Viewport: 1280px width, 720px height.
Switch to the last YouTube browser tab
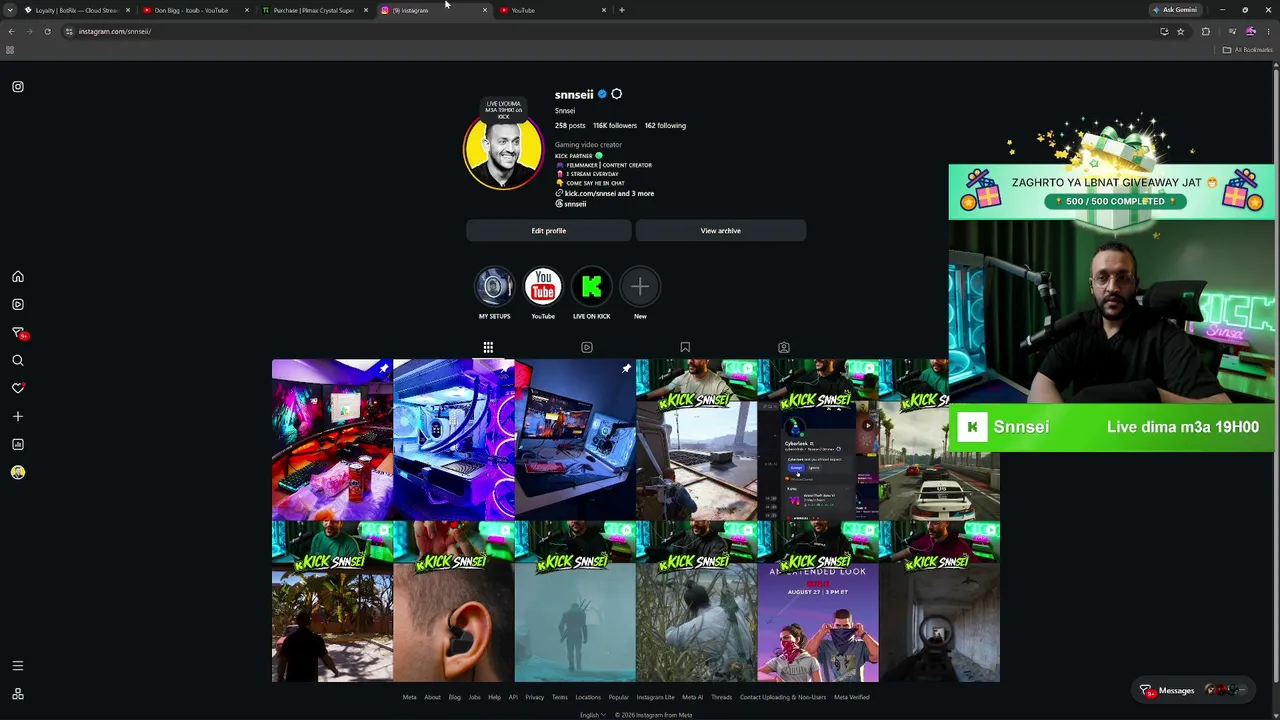pyautogui.click(x=552, y=10)
